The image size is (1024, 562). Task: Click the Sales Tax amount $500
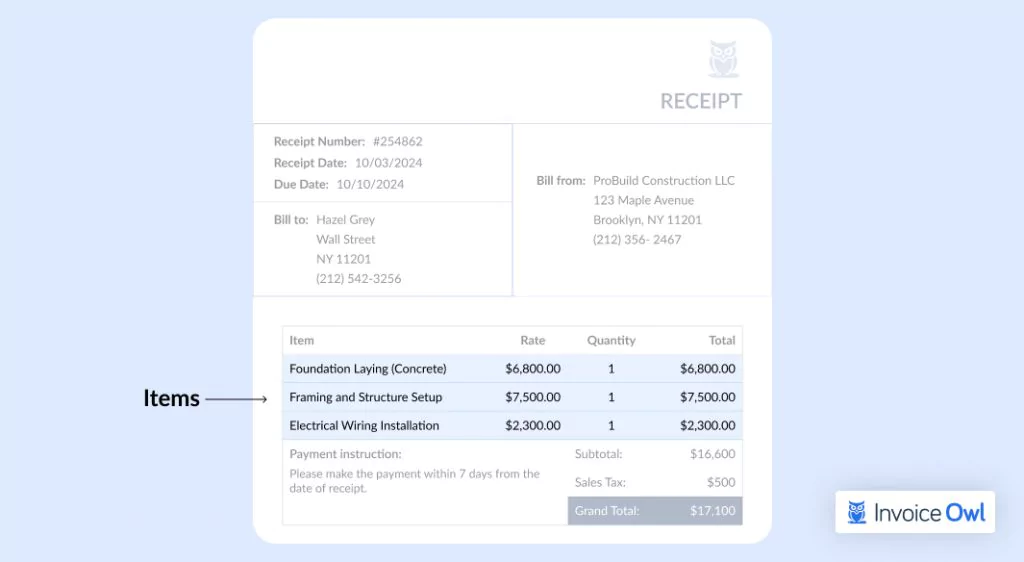coord(721,482)
